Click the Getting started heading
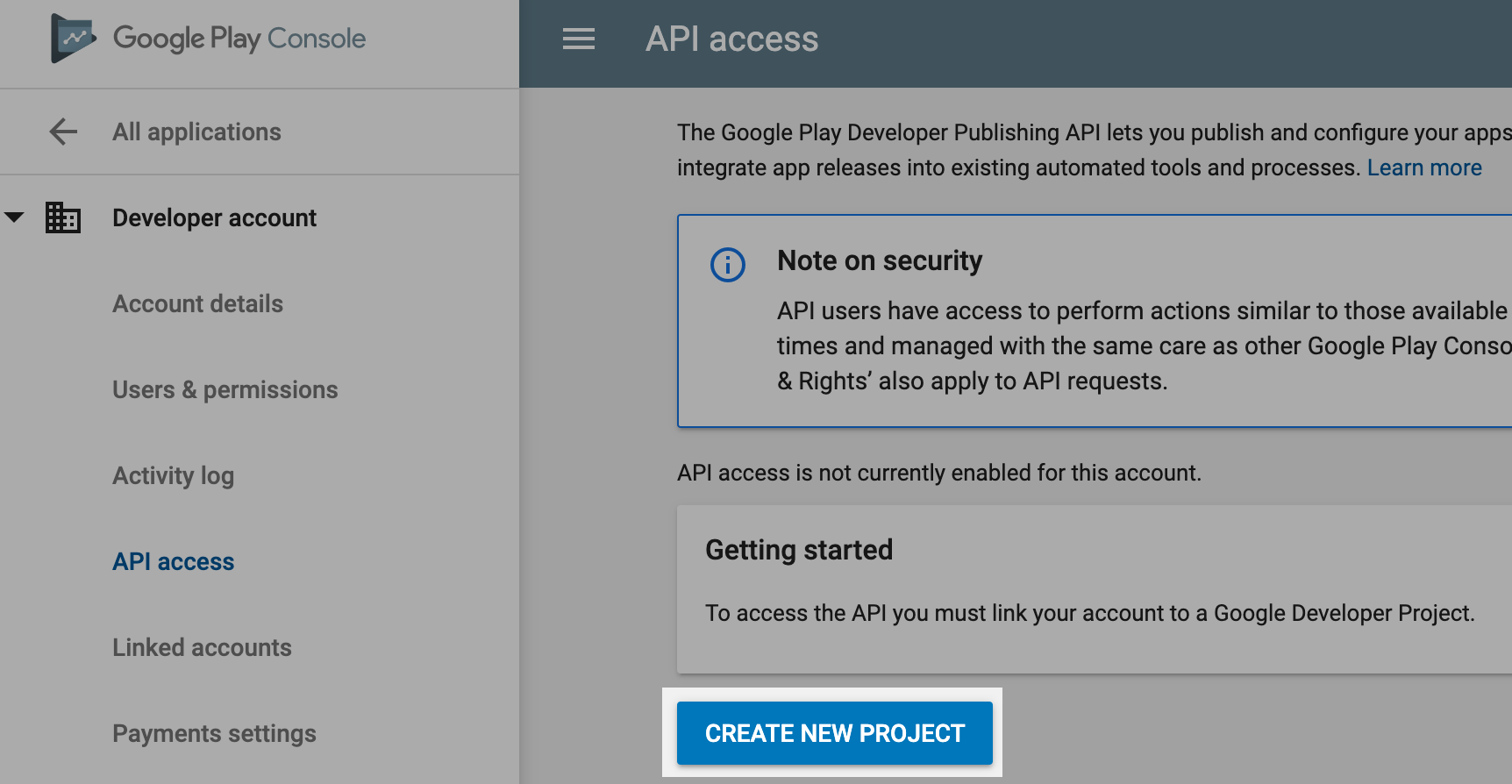This screenshot has height=784, width=1512. coord(799,550)
